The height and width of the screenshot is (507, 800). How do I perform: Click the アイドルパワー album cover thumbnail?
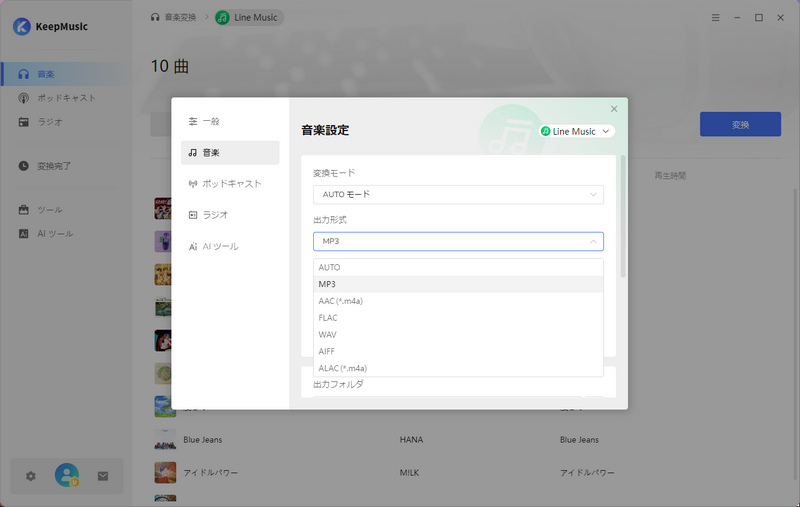point(165,472)
